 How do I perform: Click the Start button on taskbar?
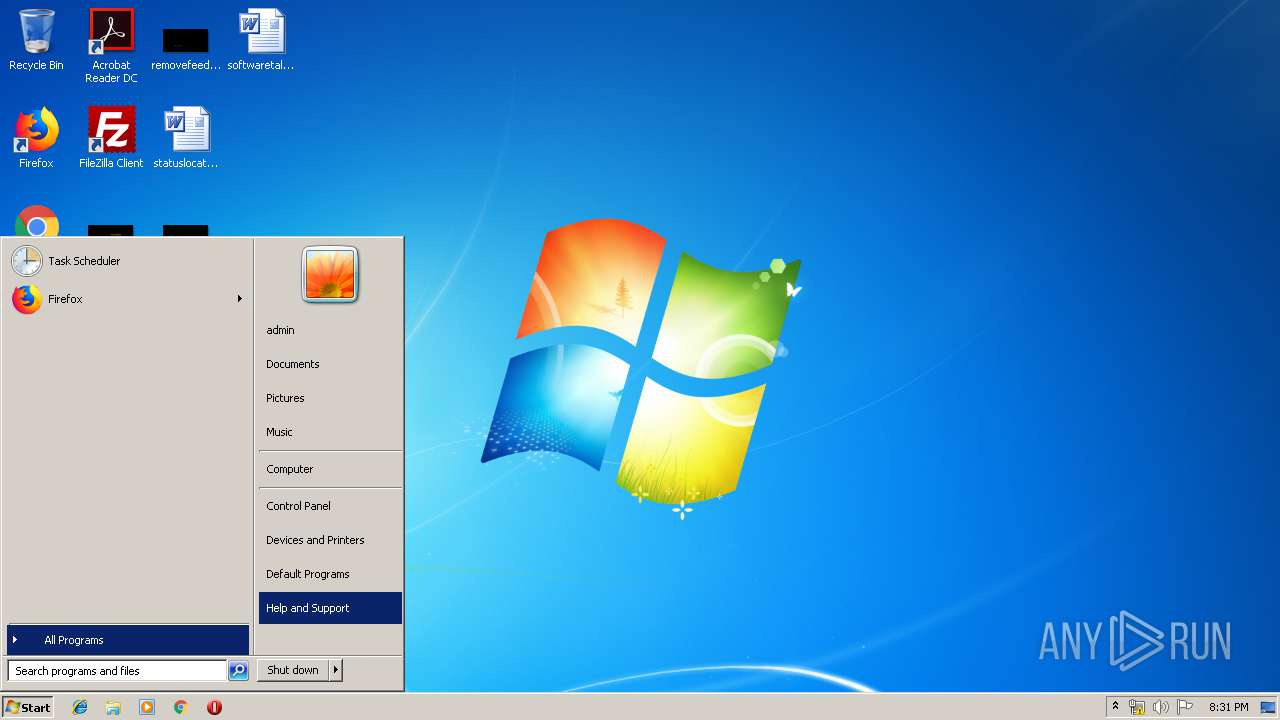coord(28,707)
